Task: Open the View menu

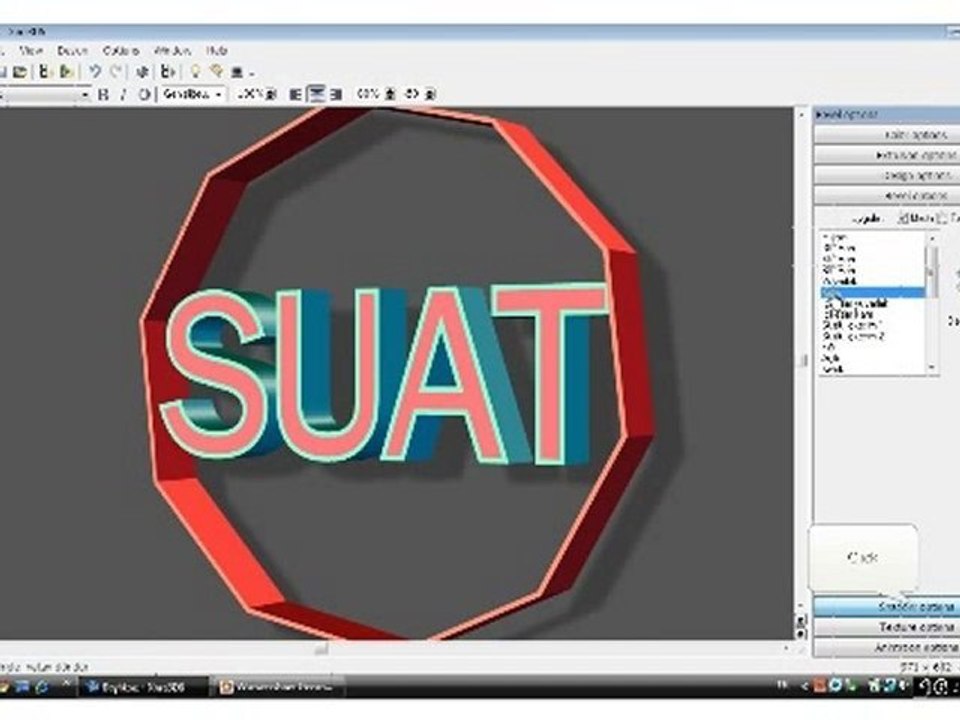Action: (x=31, y=51)
